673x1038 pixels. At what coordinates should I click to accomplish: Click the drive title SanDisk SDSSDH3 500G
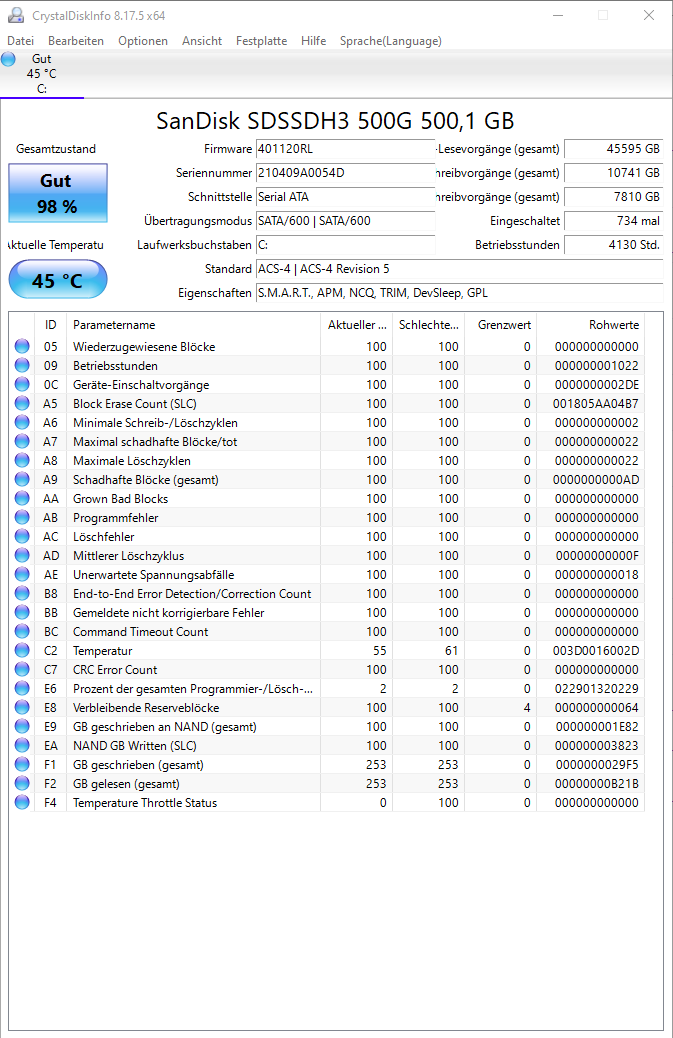tap(336, 121)
